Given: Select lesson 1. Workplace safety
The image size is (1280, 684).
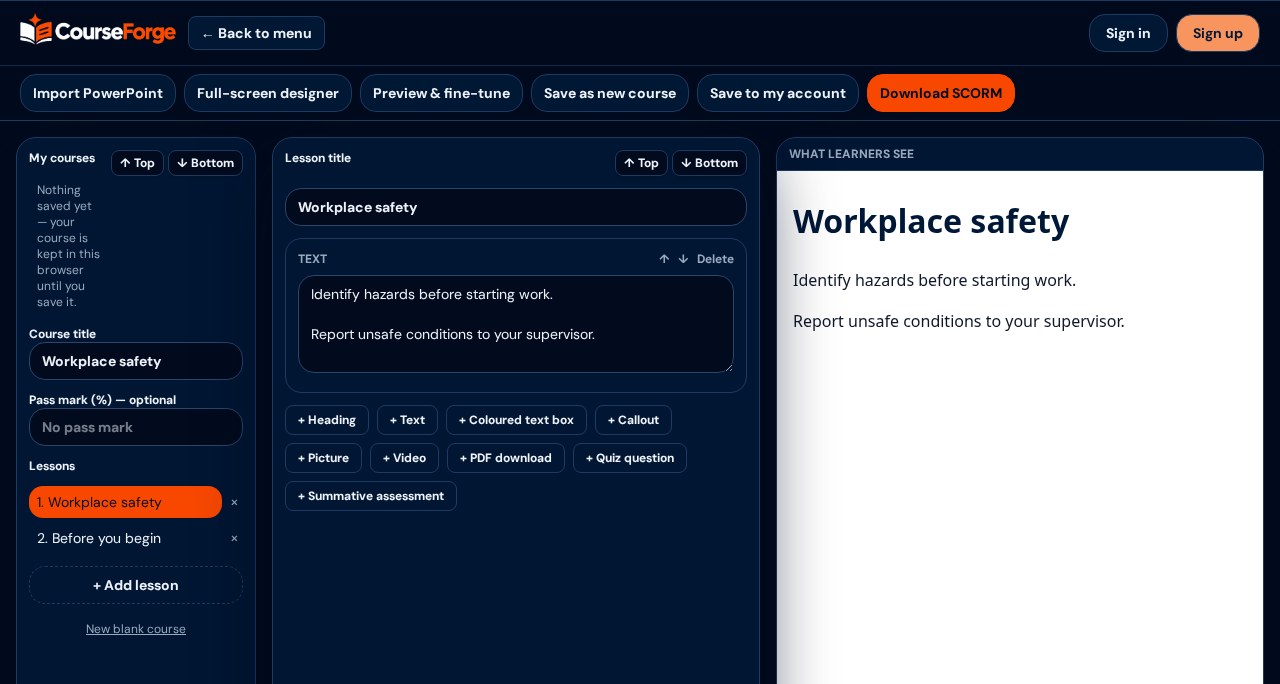Looking at the screenshot, I should click(125, 502).
